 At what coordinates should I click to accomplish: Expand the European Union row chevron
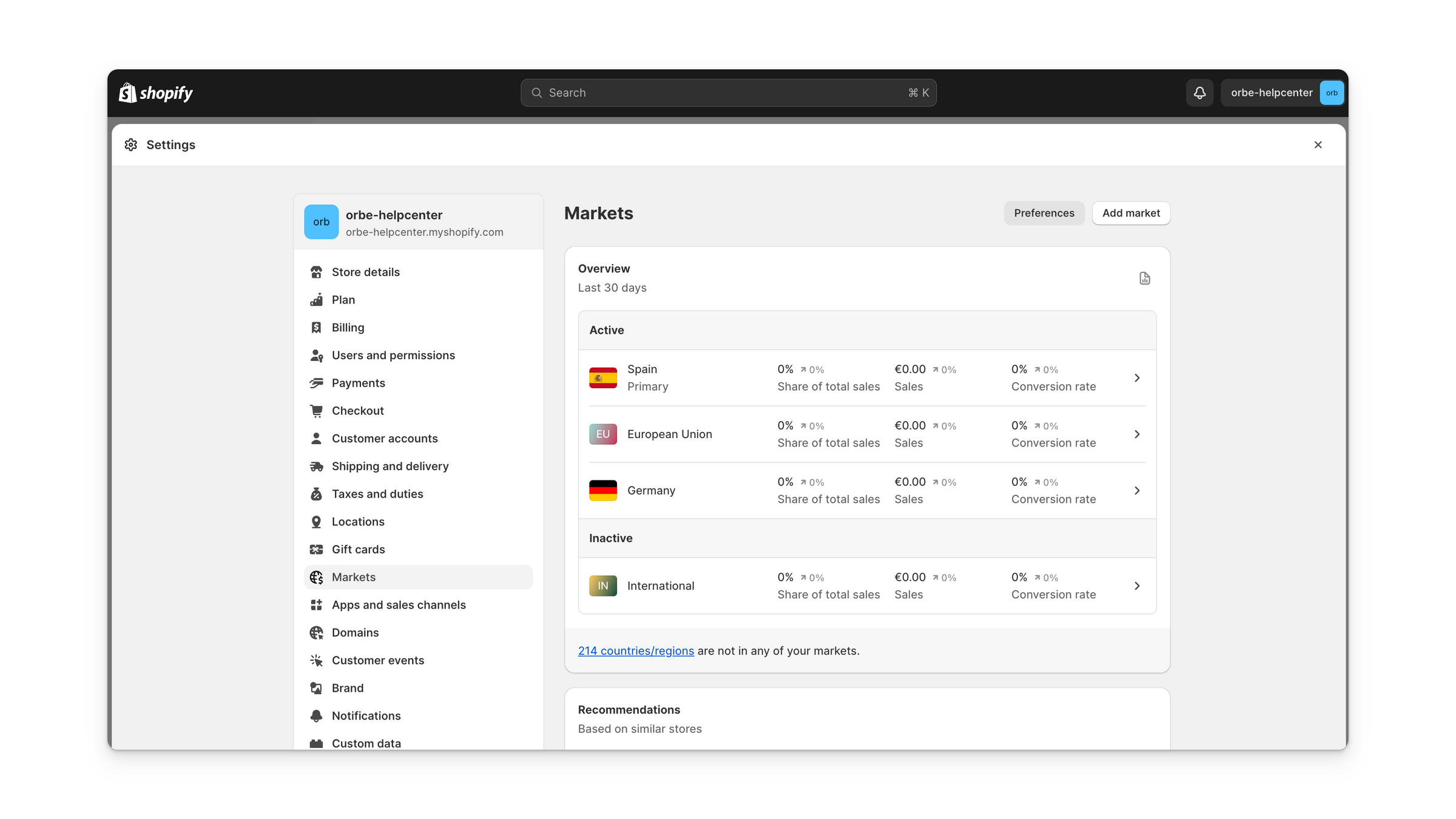click(1137, 434)
